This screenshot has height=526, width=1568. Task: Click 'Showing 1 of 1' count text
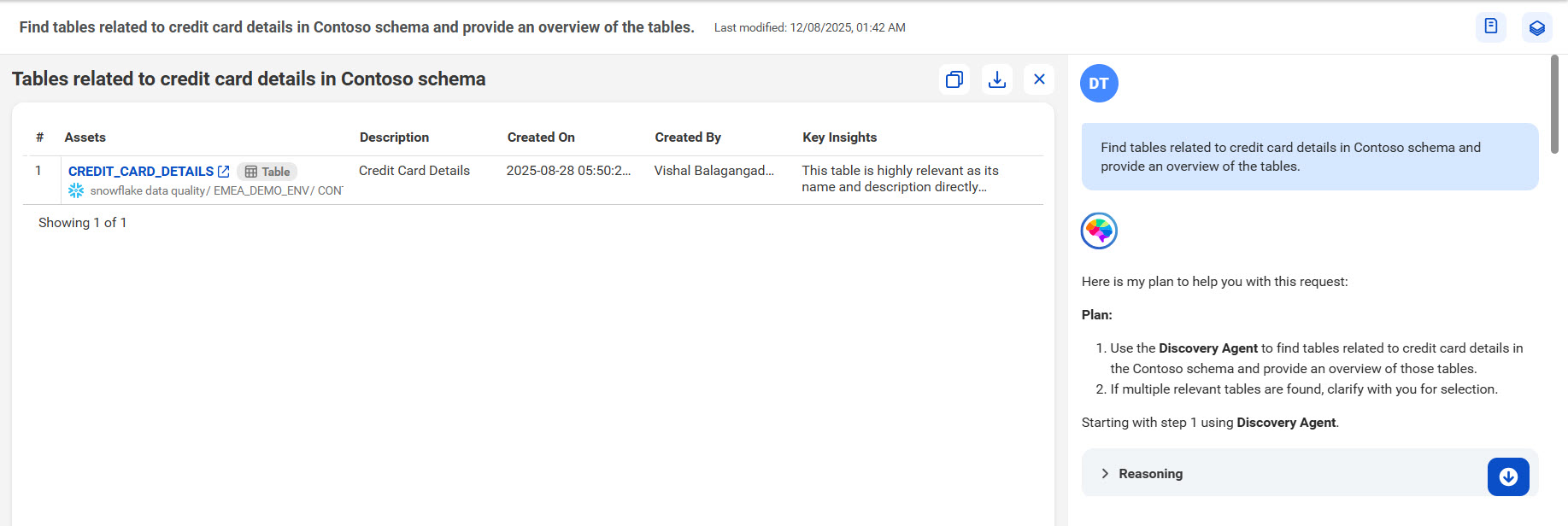point(82,223)
